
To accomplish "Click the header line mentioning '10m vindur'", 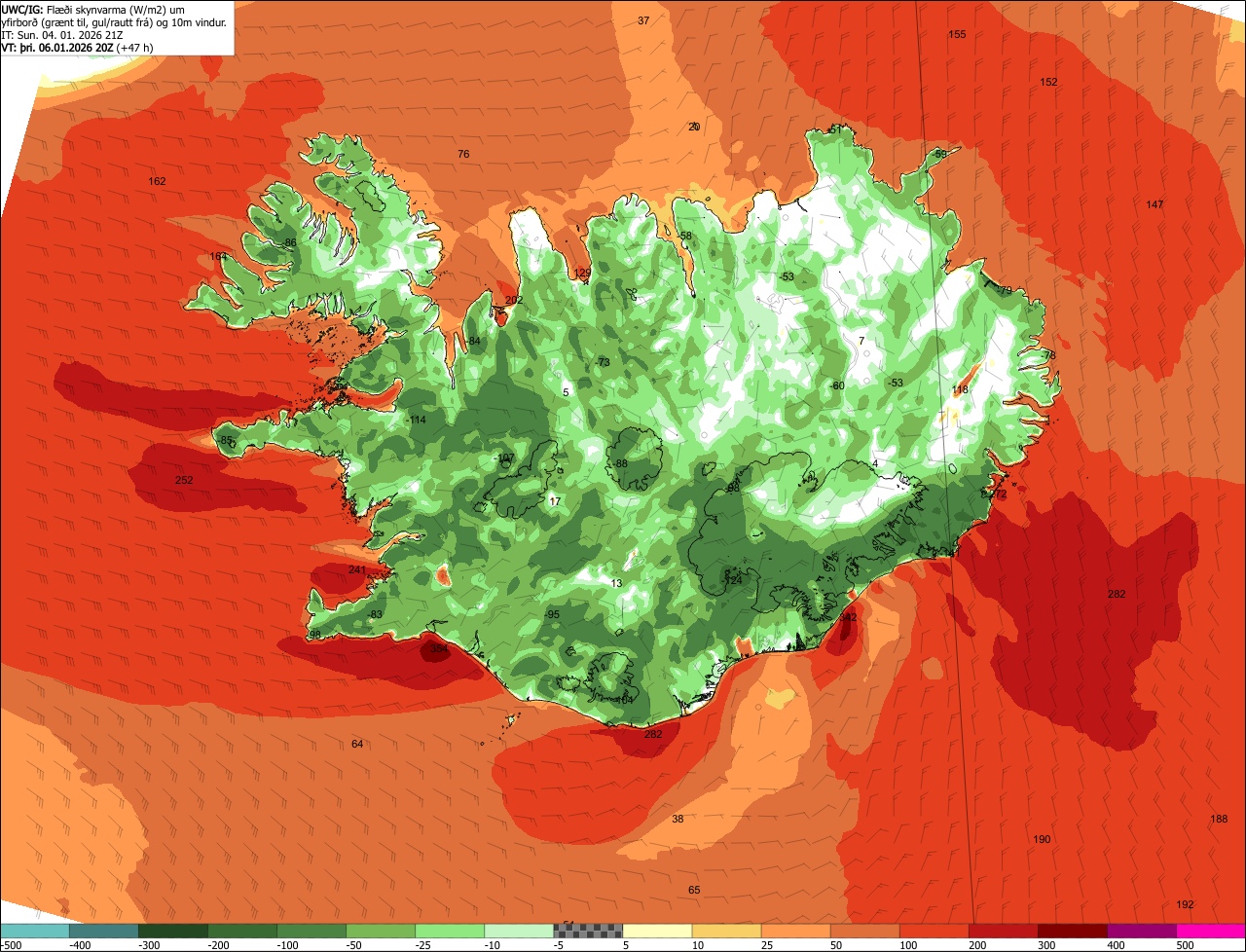I will coord(114,21).
